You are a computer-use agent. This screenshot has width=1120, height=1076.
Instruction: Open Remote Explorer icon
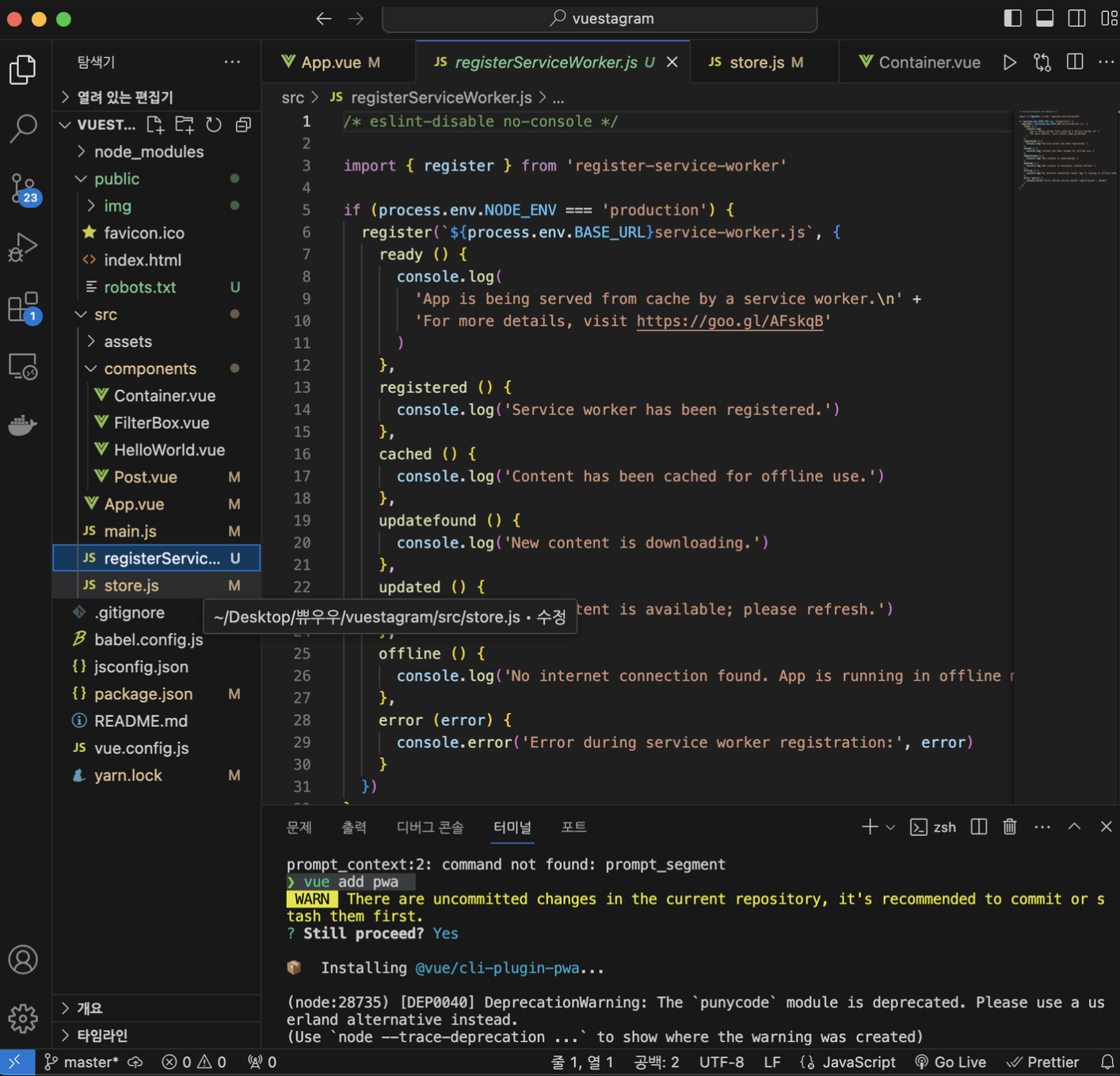click(x=23, y=367)
